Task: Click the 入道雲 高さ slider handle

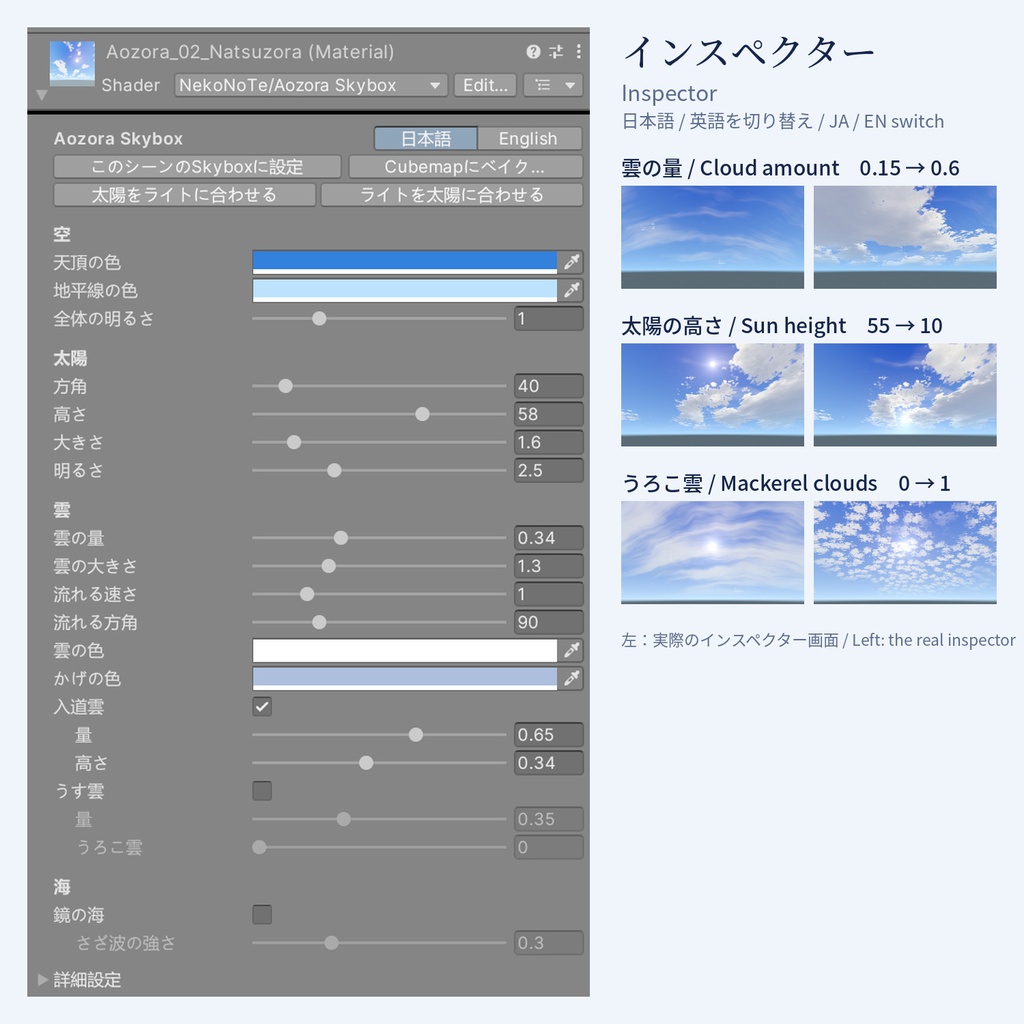Action: click(366, 763)
